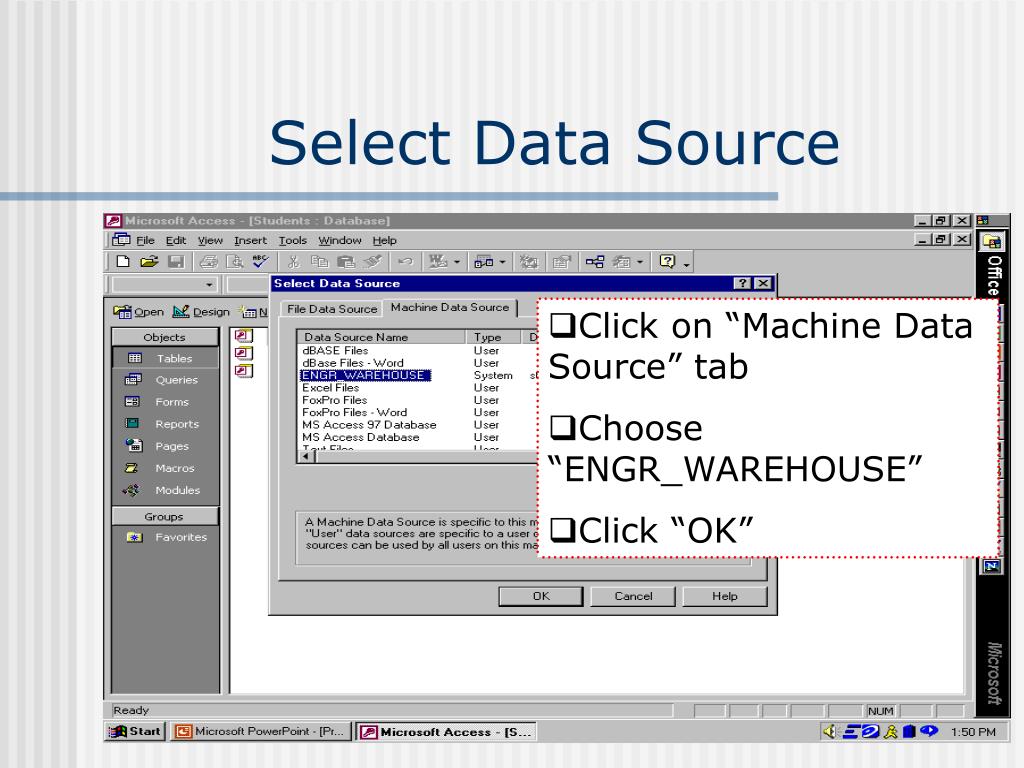This screenshot has width=1024, height=768.
Task: Select Reports in the Objects bar
Action: (165, 424)
